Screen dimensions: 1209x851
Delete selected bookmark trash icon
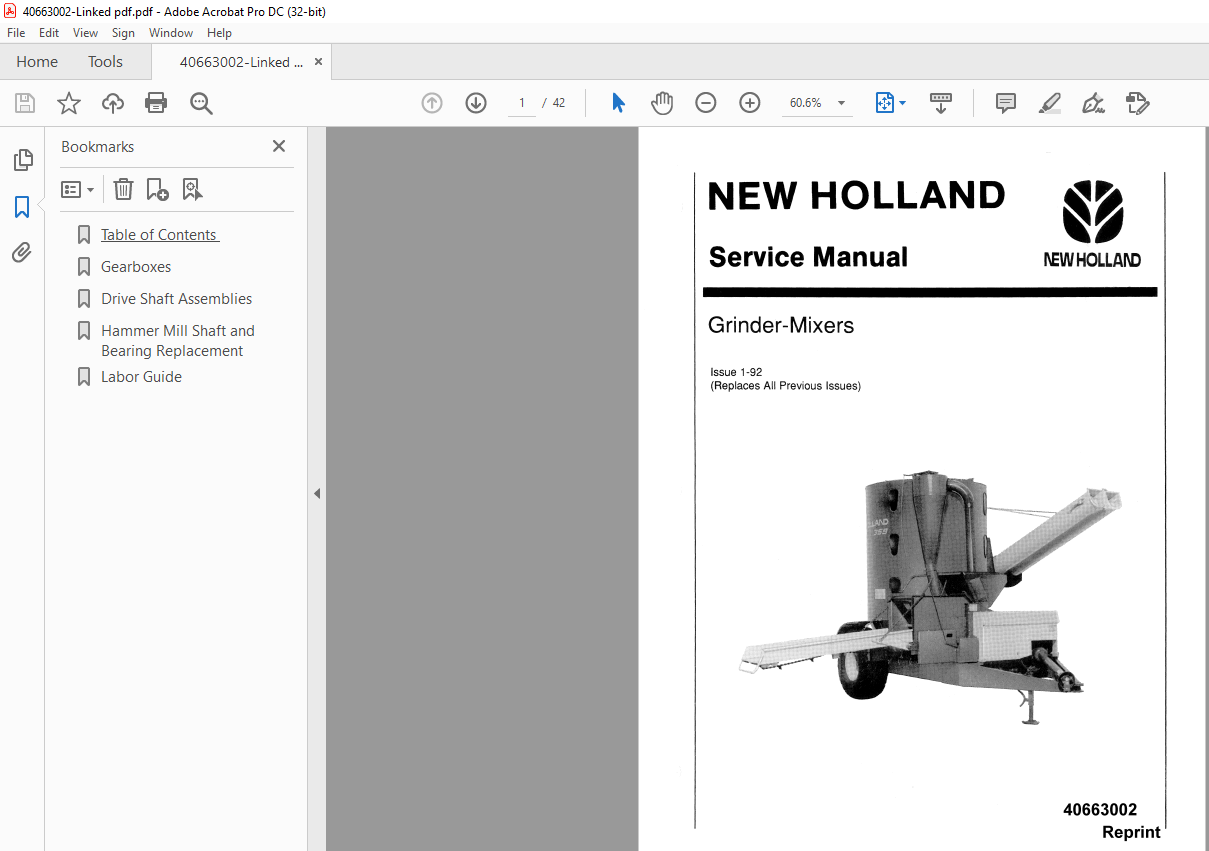click(x=123, y=189)
